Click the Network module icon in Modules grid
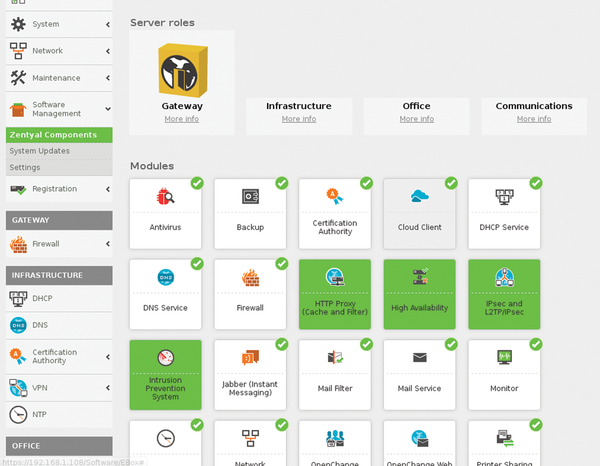Viewport: 600px width, 466px height. [x=250, y=438]
